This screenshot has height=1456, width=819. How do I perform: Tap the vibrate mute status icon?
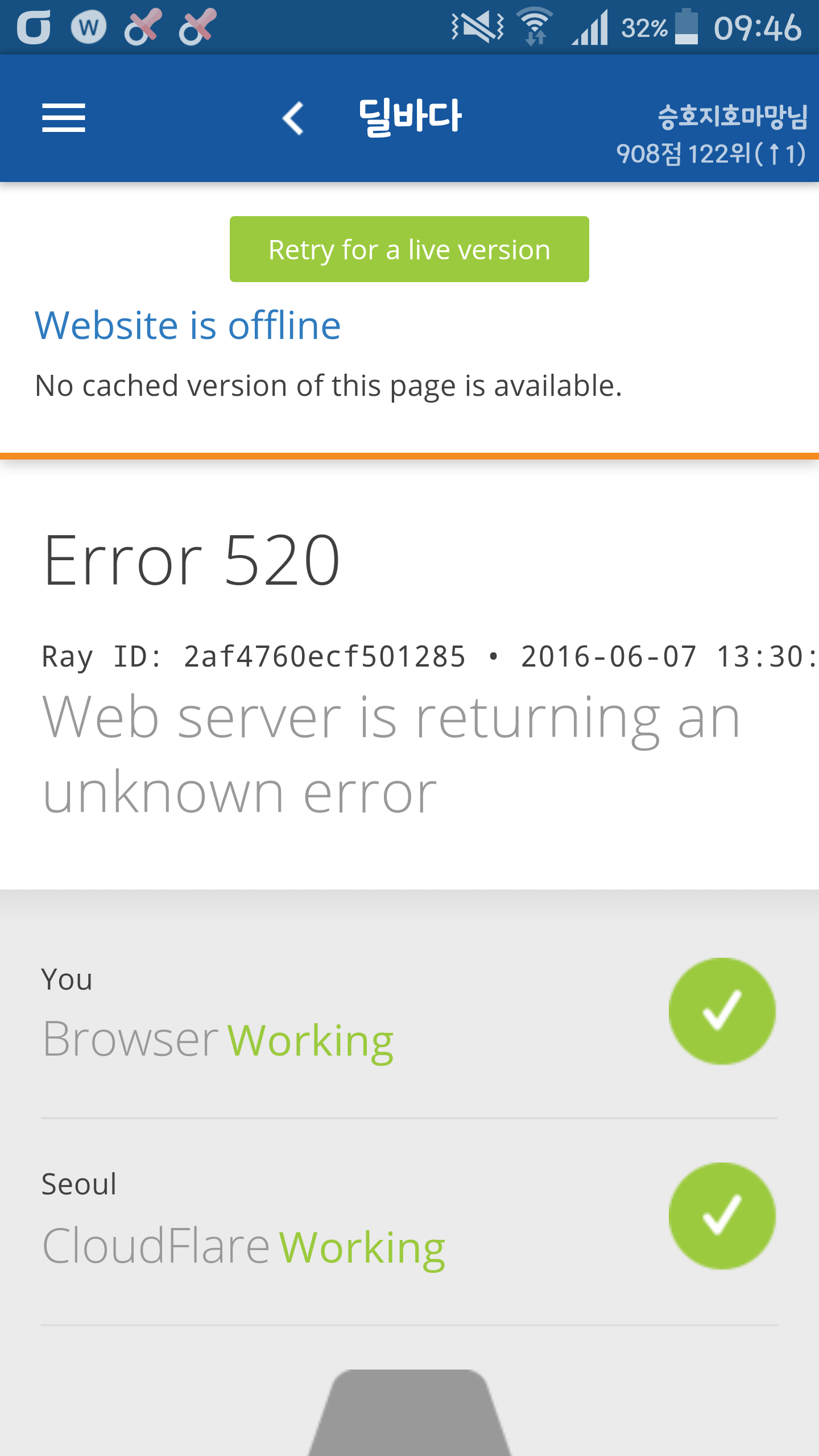pos(477,27)
